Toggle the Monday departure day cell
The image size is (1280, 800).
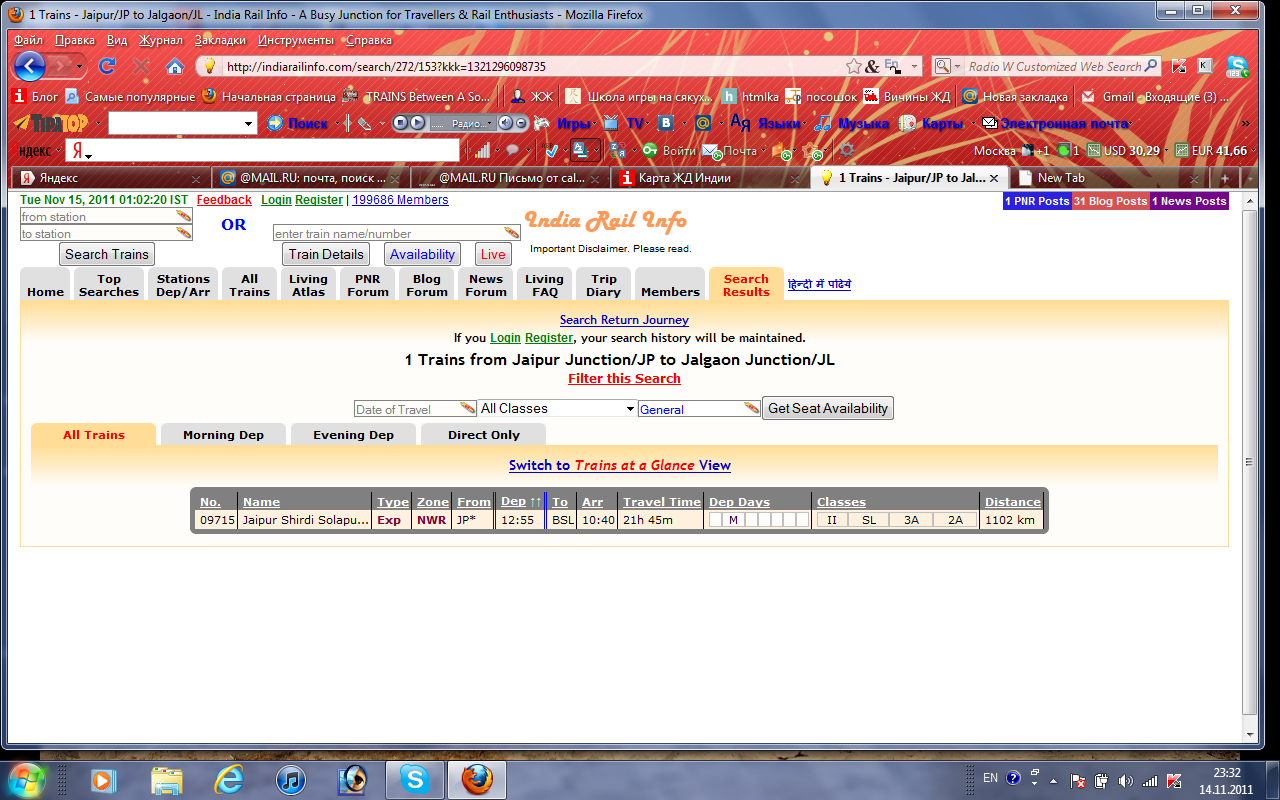click(x=733, y=520)
